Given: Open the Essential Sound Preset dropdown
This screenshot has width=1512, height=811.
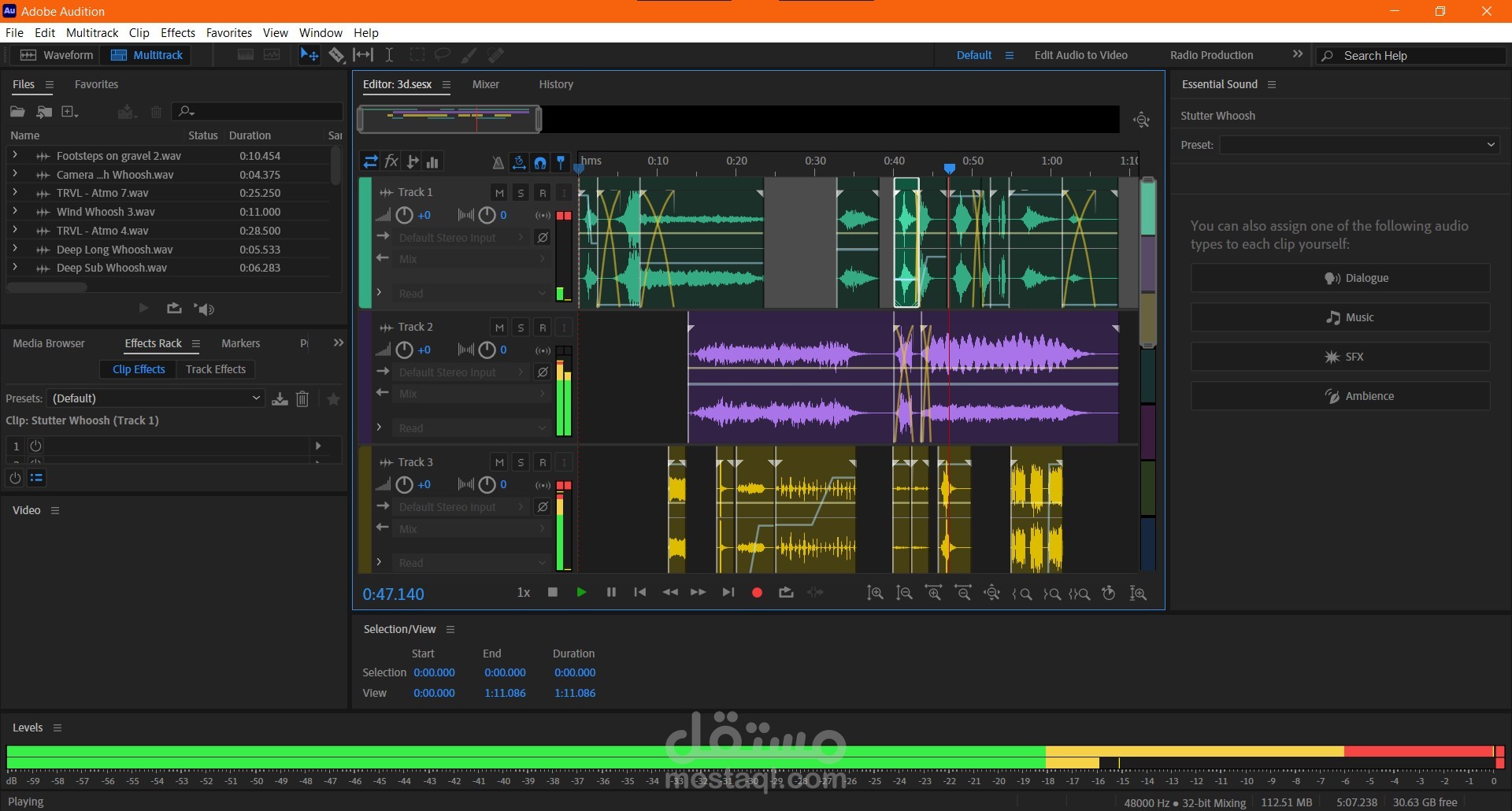Looking at the screenshot, I should click(x=1359, y=145).
